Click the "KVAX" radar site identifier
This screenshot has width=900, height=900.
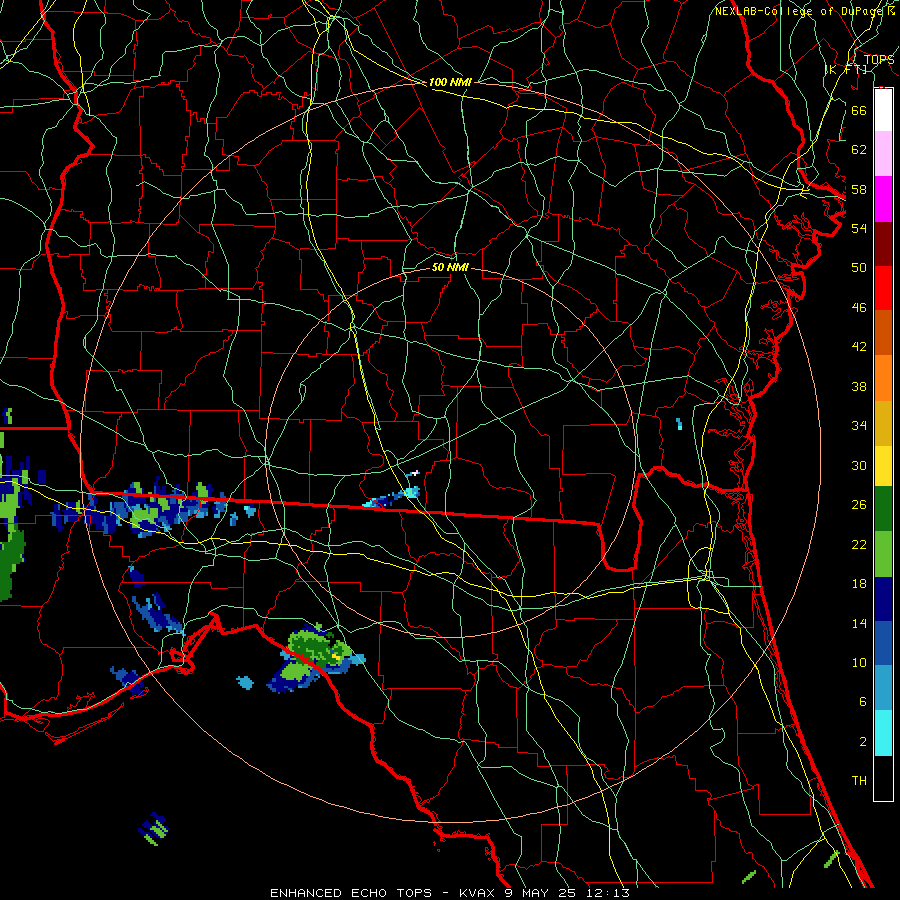click(x=479, y=893)
